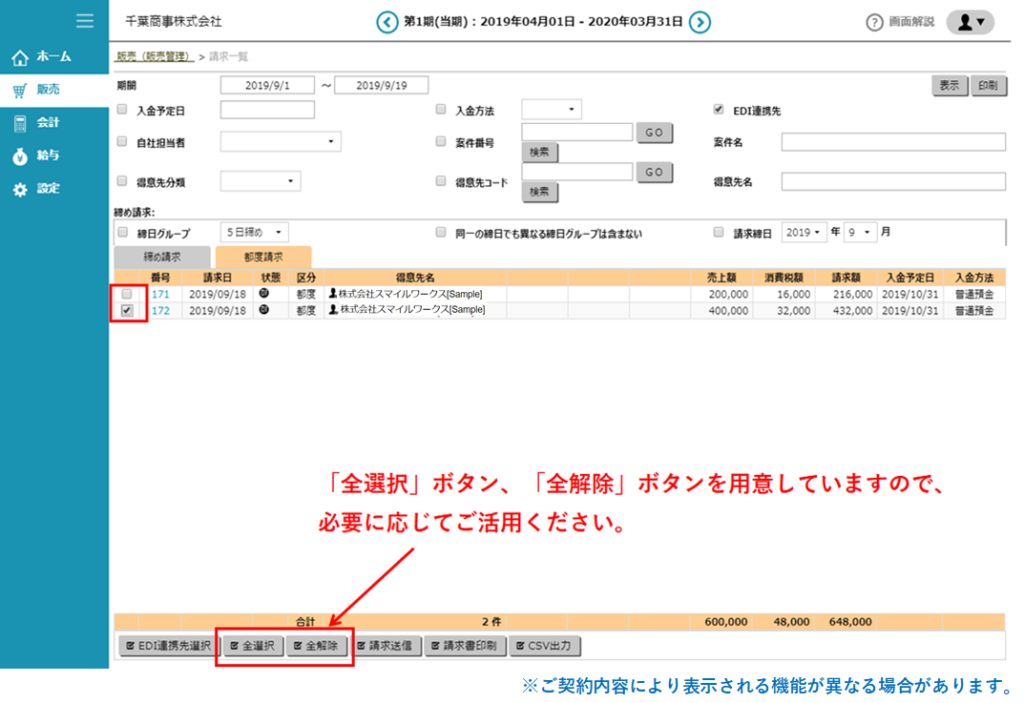1024x703 pixels.
Task: Switch to 都度請求 tab
Action: (x=263, y=257)
